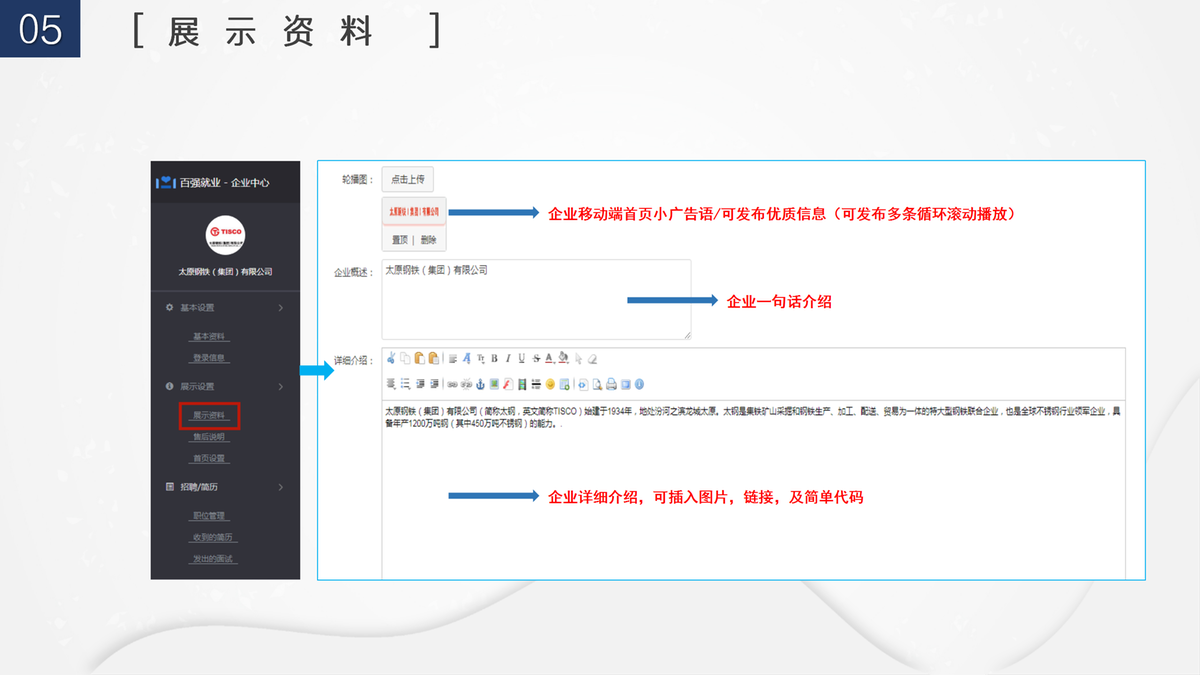Viewport: 1200px width, 675px height.
Task: Click the Print printer icon
Action: pyautogui.click(x=611, y=383)
